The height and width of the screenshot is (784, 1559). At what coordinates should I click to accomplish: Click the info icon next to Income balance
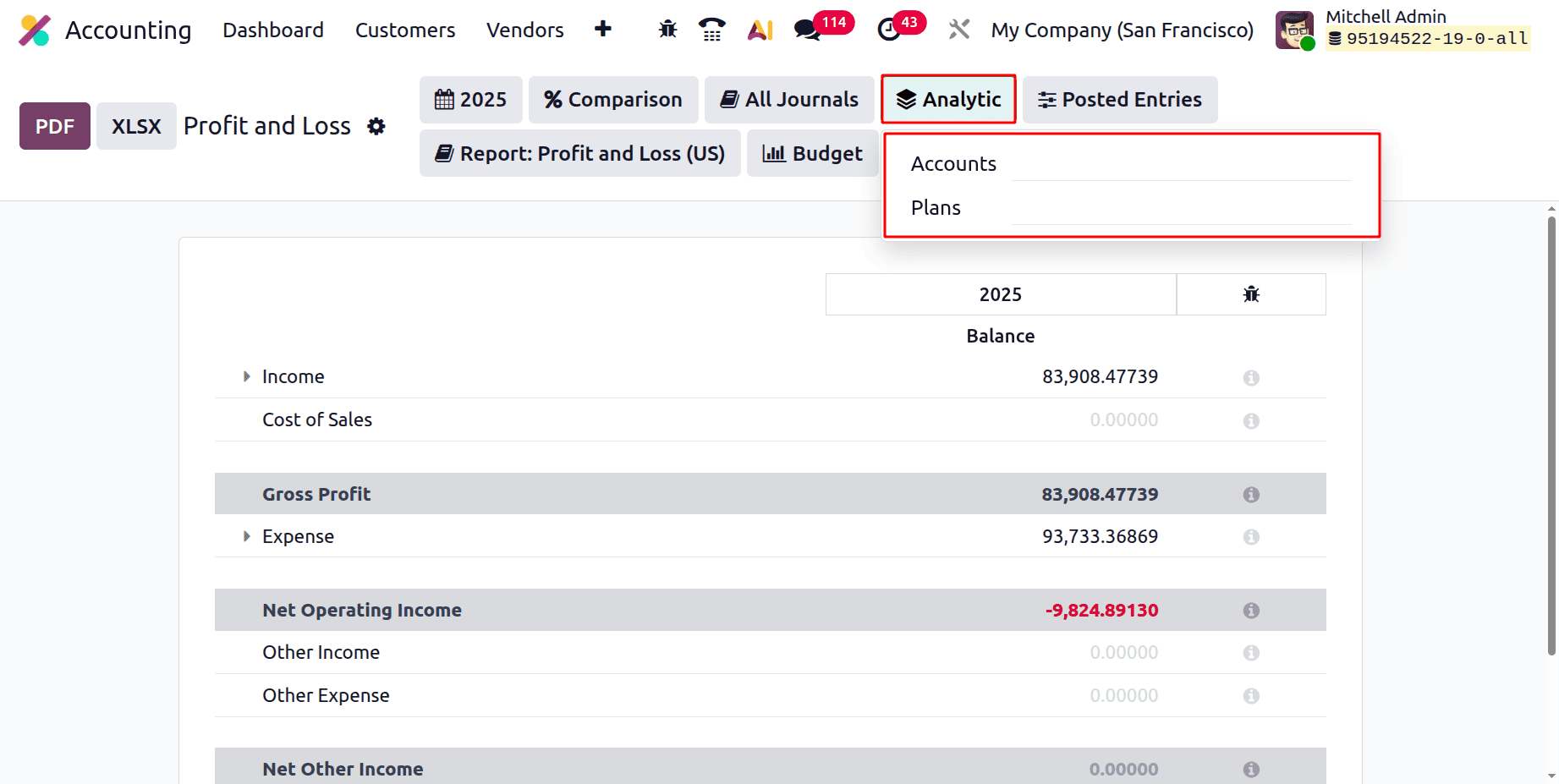(x=1251, y=377)
